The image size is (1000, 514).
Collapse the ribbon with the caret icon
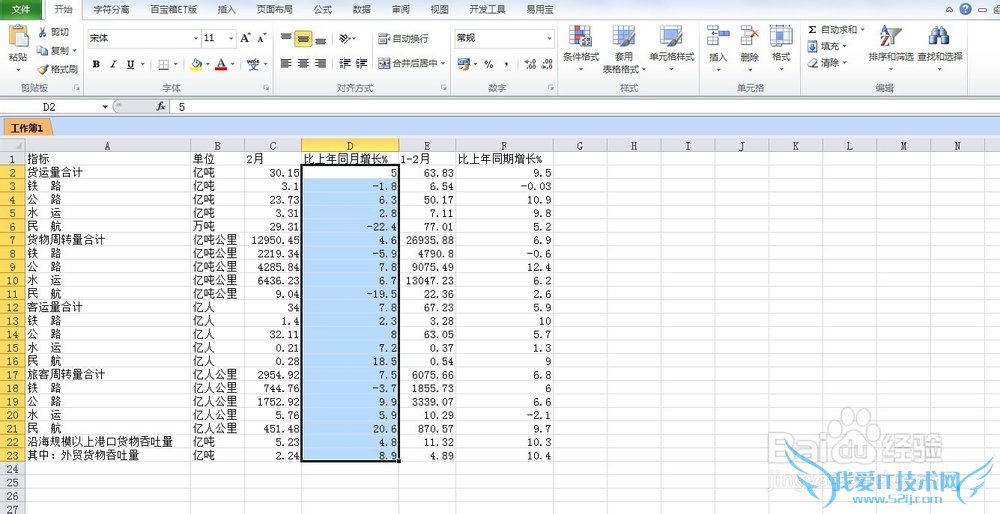click(950, 10)
